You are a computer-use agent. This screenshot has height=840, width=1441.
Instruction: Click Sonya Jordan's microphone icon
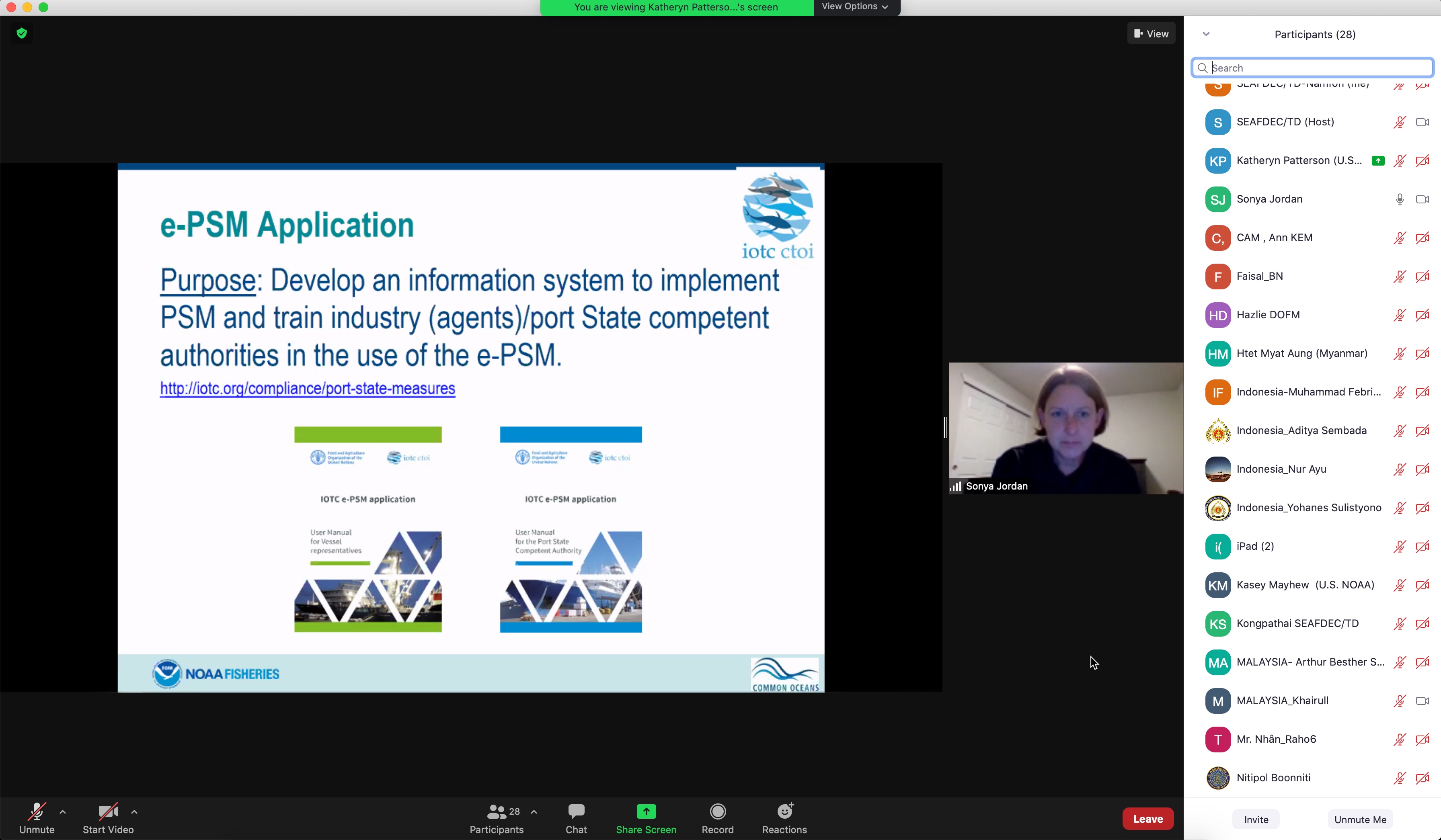pyautogui.click(x=1399, y=199)
